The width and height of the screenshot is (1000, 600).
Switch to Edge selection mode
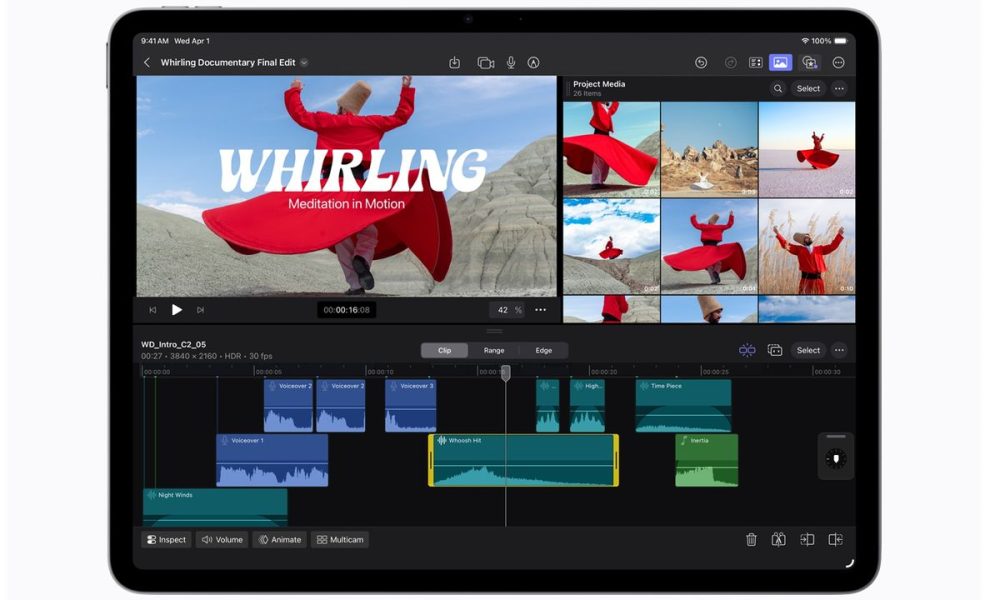[x=544, y=350]
